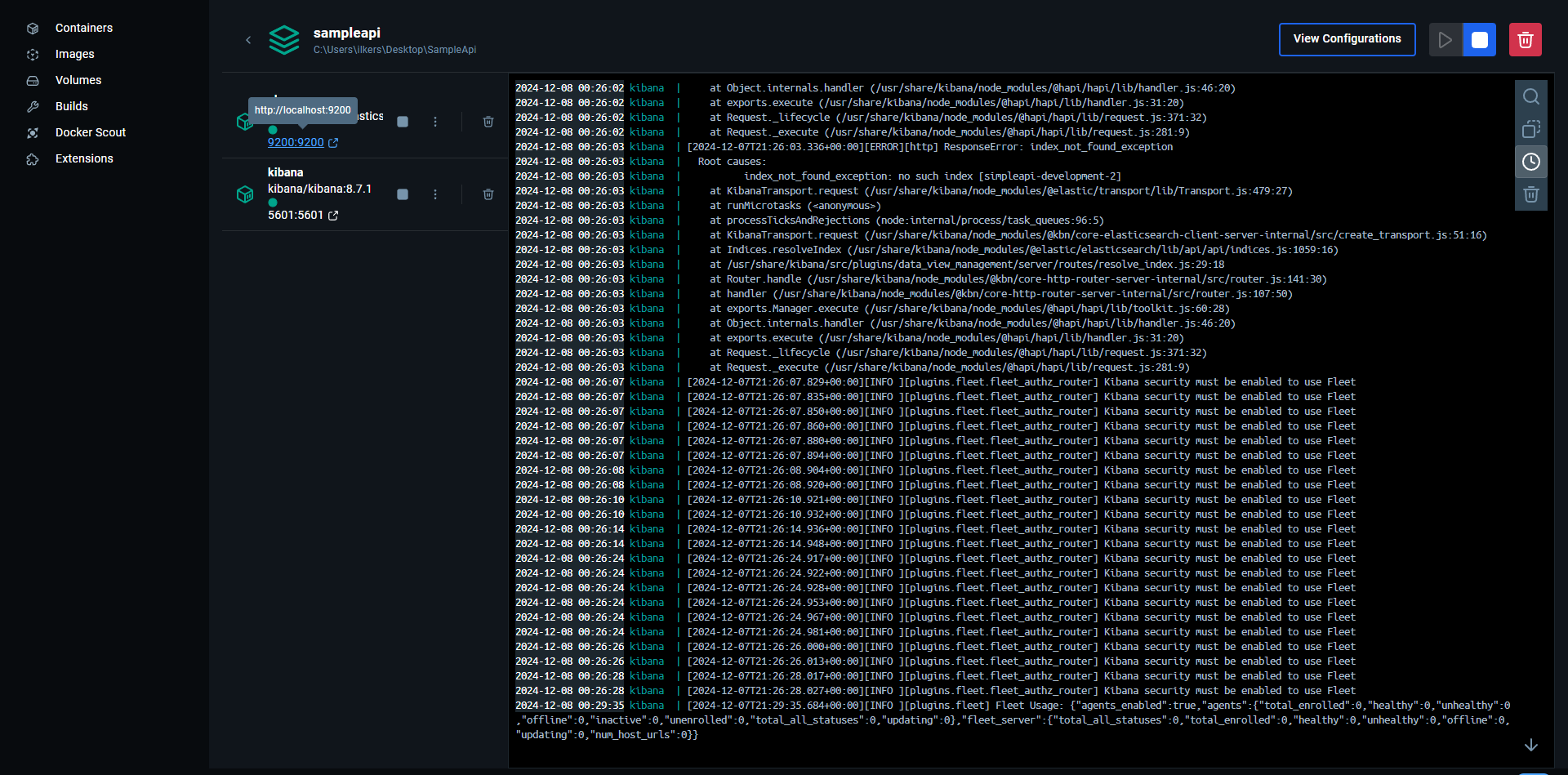This screenshot has height=775, width=1568.
Task: Click the Builds wrench icon
Action: 33,107
